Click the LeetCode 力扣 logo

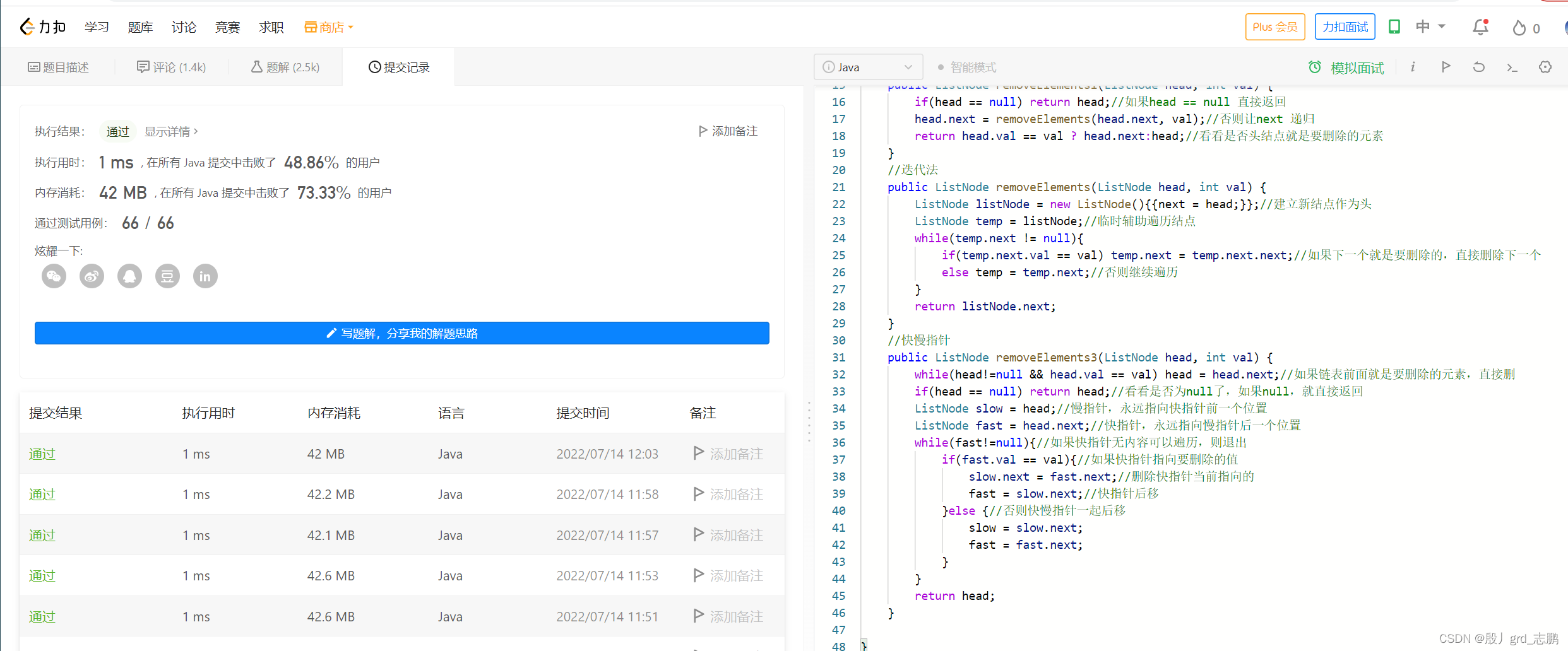(43, 27)
